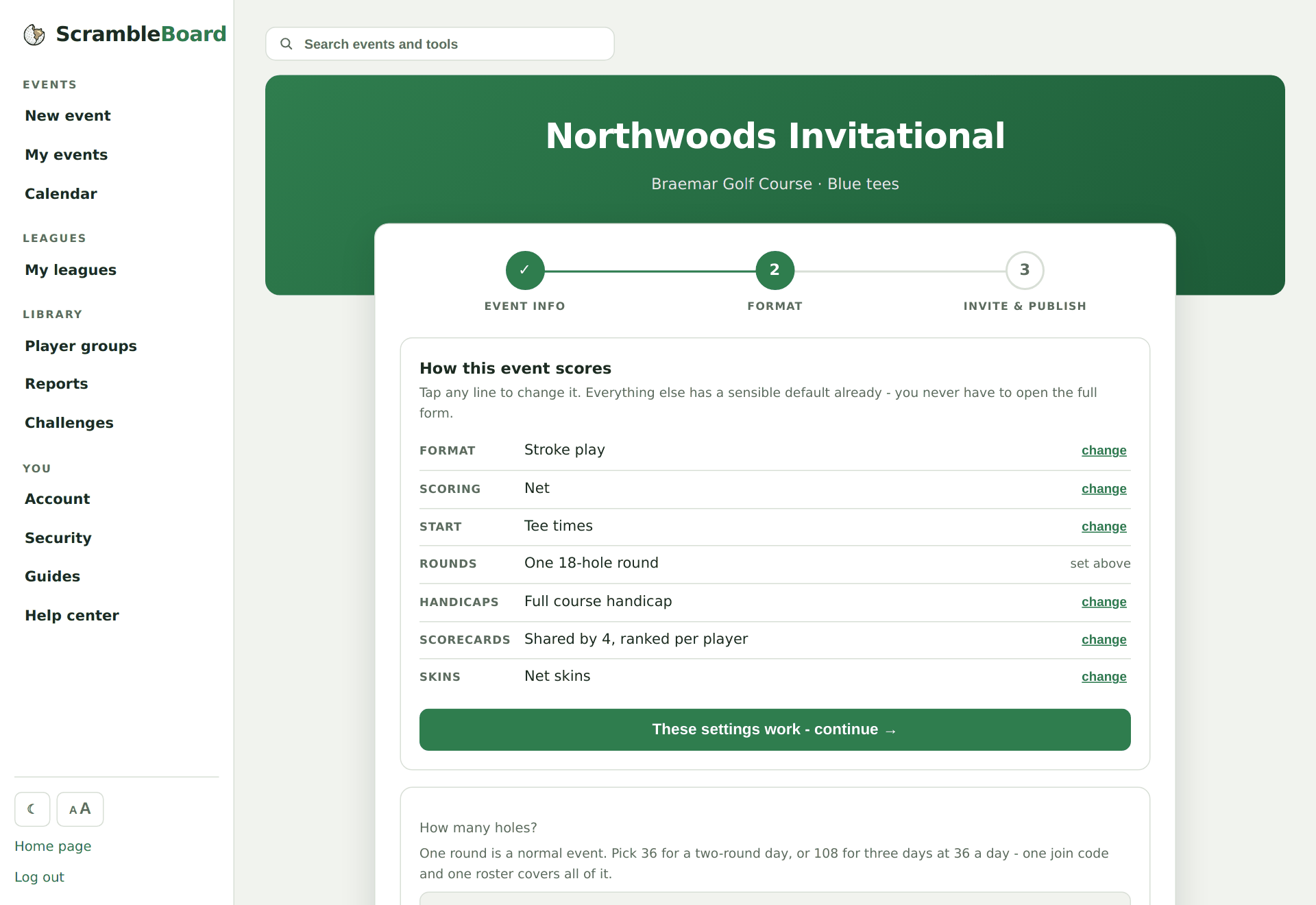Open New event in sidebar
The image size is (1316, 905).
[x=68, y=116]
